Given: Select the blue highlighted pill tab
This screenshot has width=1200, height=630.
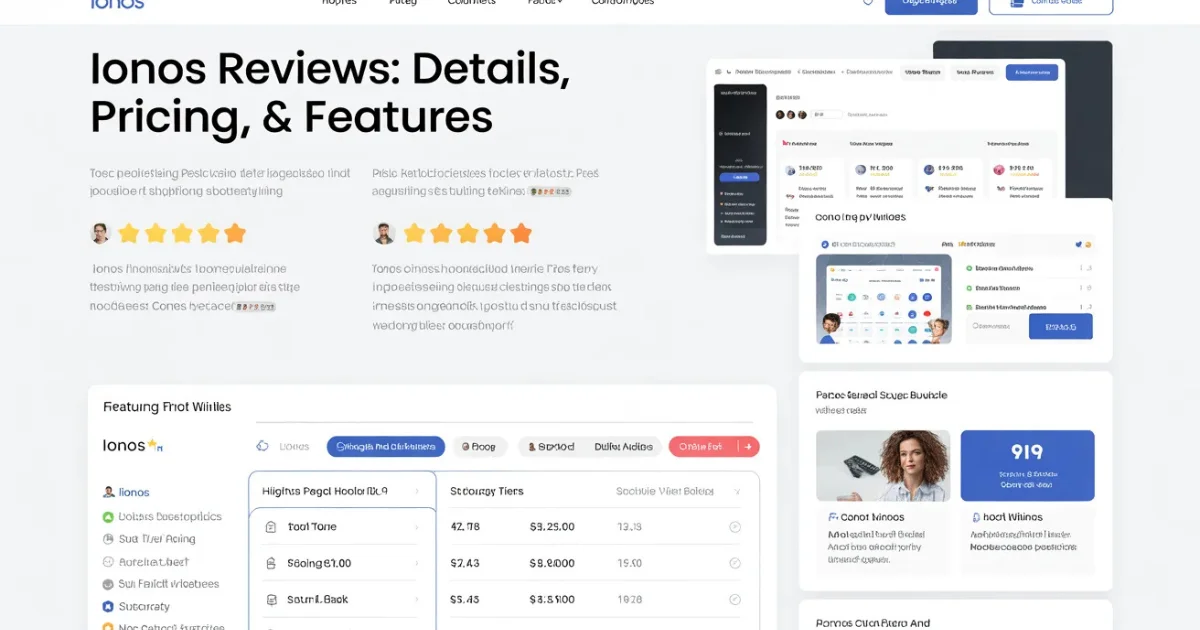Looking at the screenshot, I should 386,447.
